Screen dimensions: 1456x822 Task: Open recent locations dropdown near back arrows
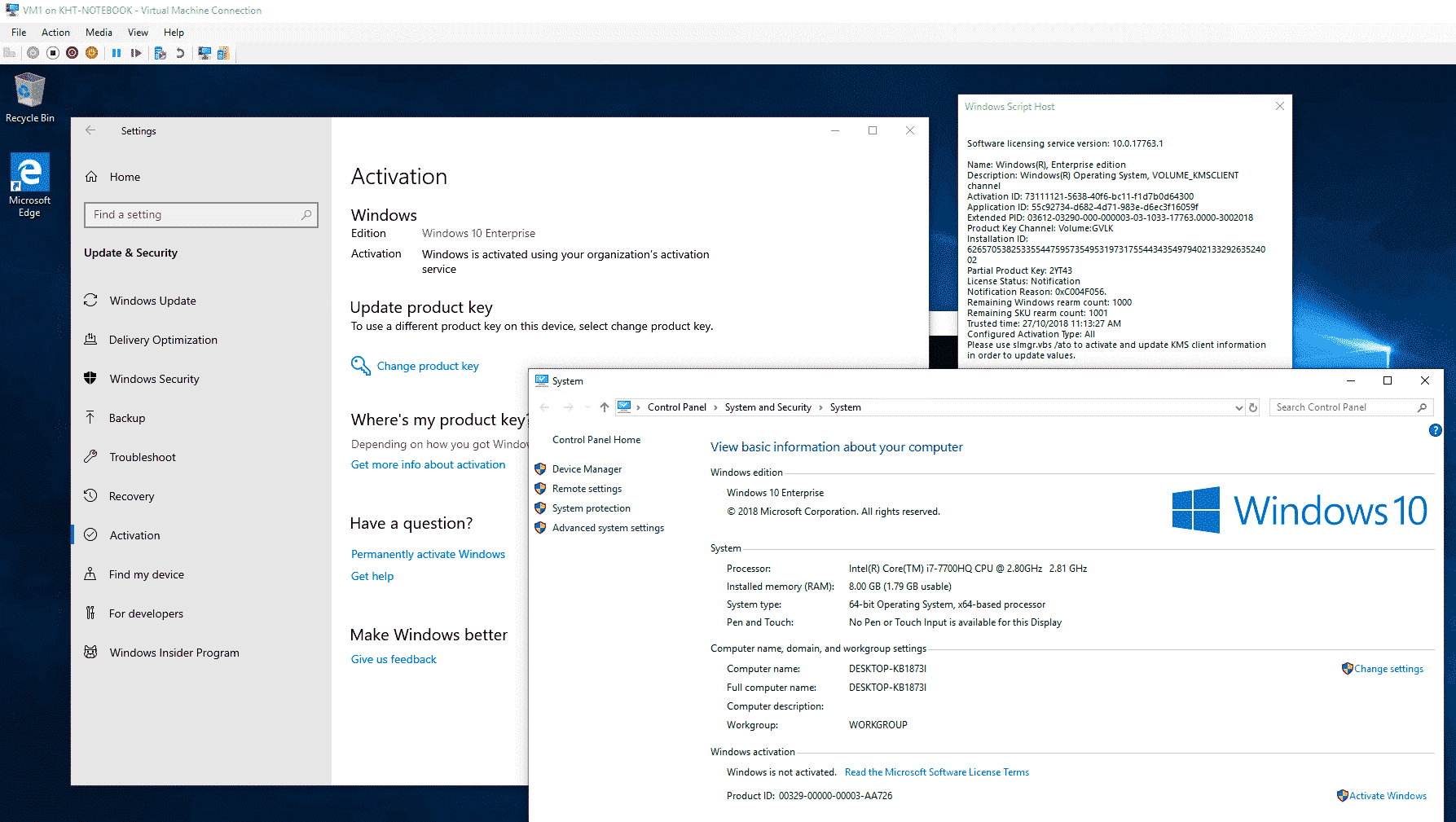587,407
